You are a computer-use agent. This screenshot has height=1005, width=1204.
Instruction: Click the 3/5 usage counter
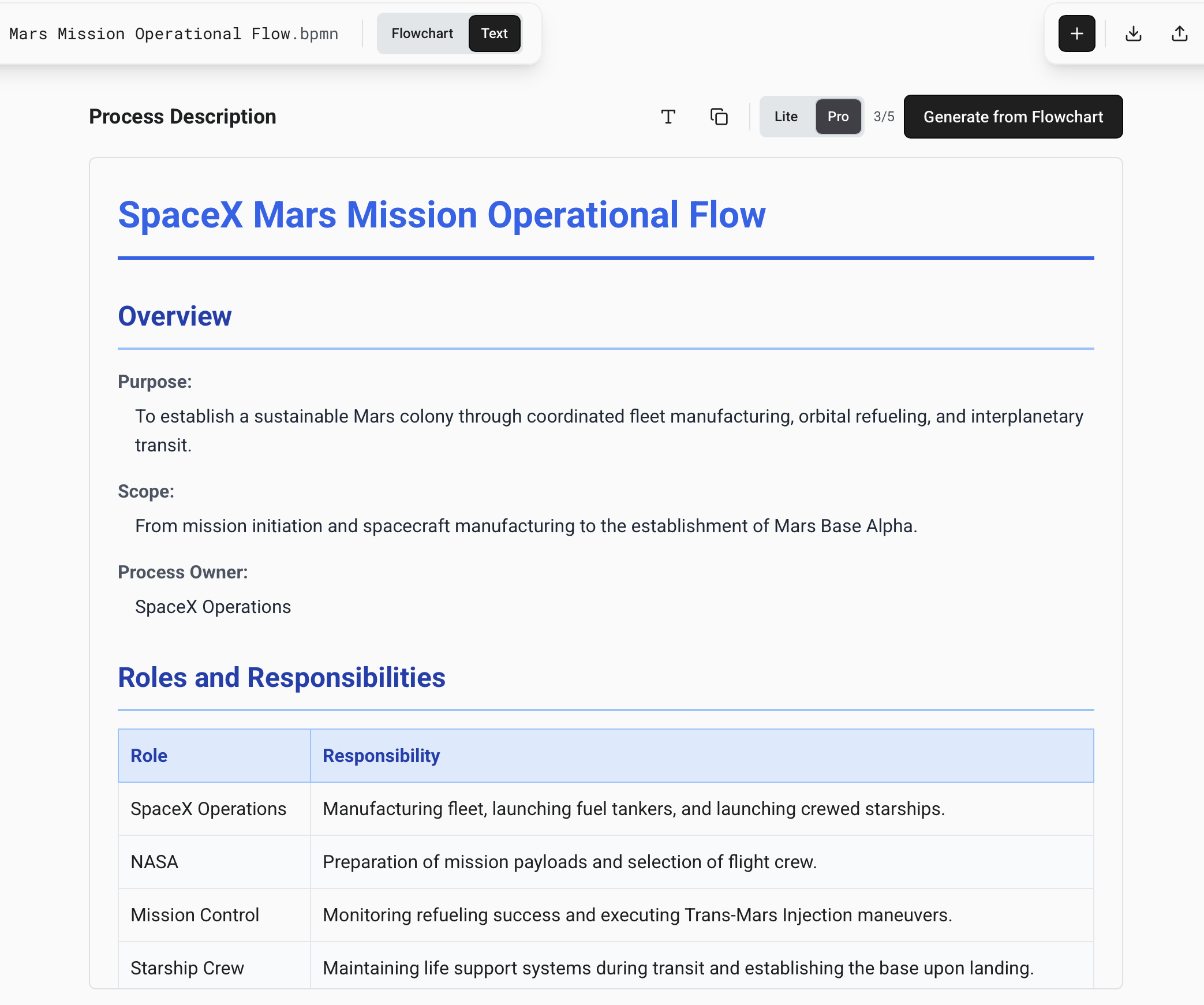pyautogui.click(x=884, y=117)
